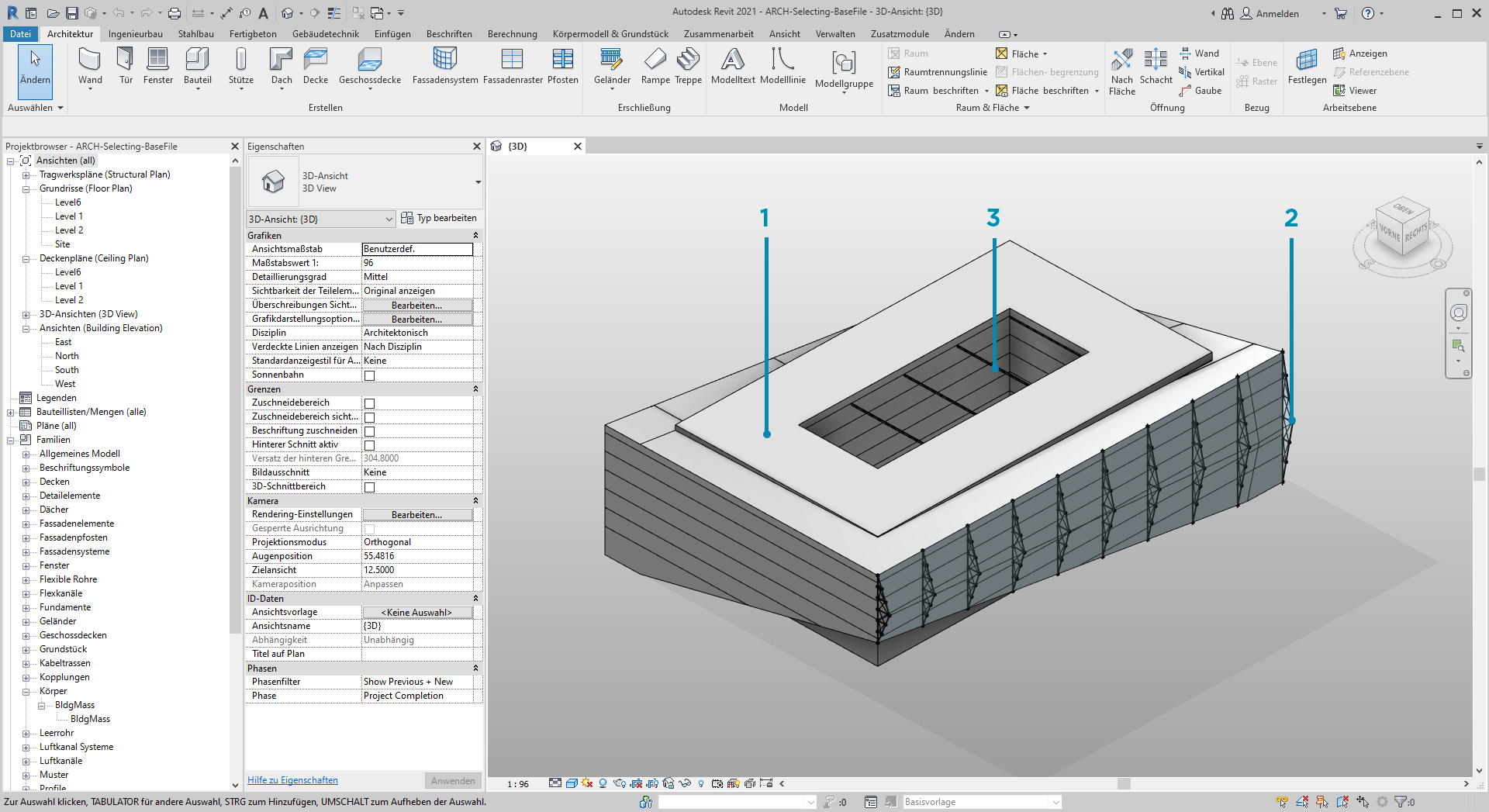Click the print icon in quick access toolbar
This screenshot has height=812, width=1489.
pyautogui.click(x=174, y=13)
